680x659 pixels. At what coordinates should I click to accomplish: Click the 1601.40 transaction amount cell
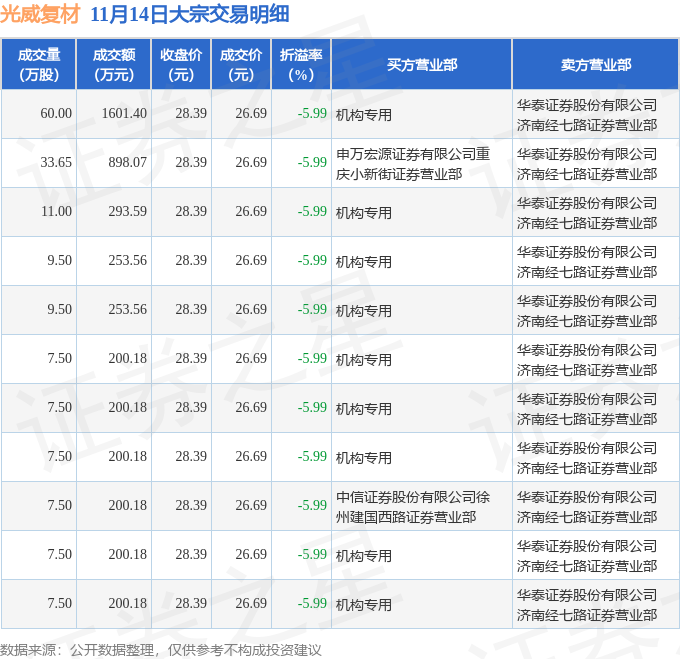(124, 114)
